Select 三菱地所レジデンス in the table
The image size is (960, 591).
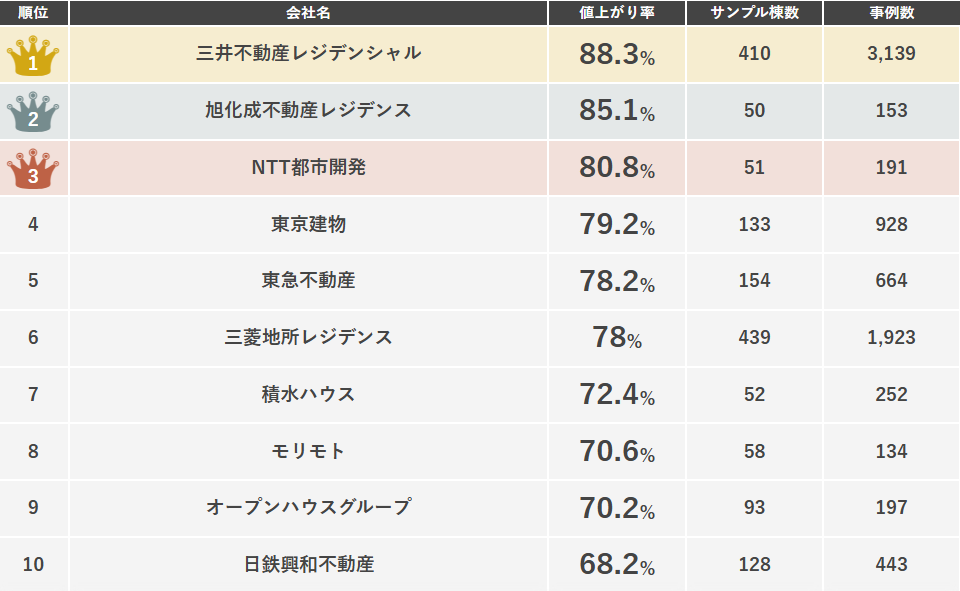pos(309,337)
